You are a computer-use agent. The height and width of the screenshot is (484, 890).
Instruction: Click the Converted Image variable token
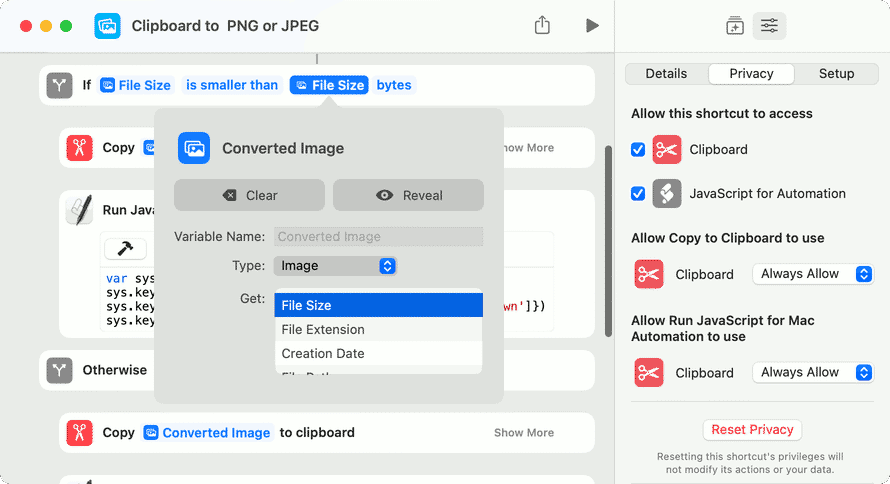(x=207, y=432)
